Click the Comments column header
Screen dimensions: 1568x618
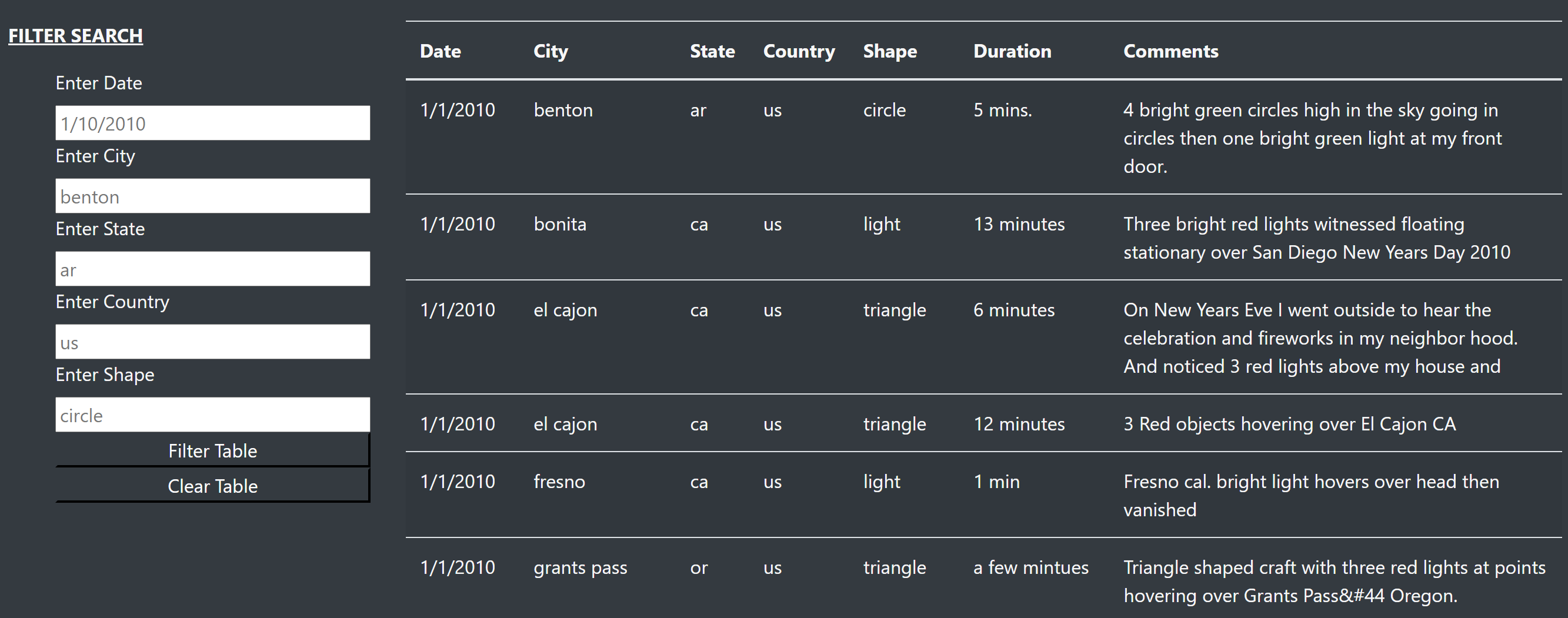[x=1170, y=51]
